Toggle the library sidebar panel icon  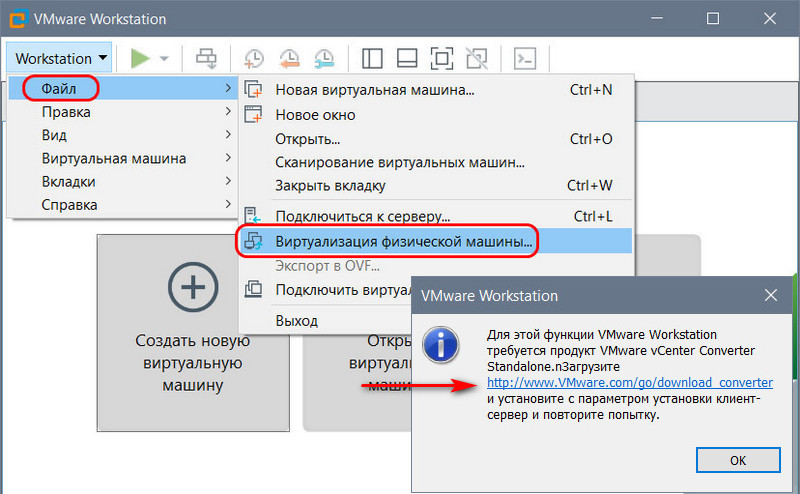(372, 58)
